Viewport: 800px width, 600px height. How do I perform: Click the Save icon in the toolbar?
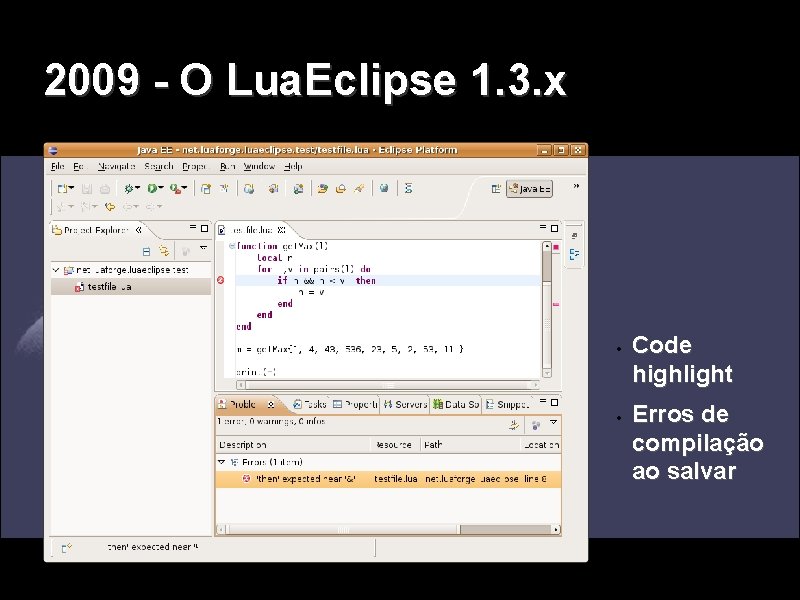pos(87,189)
